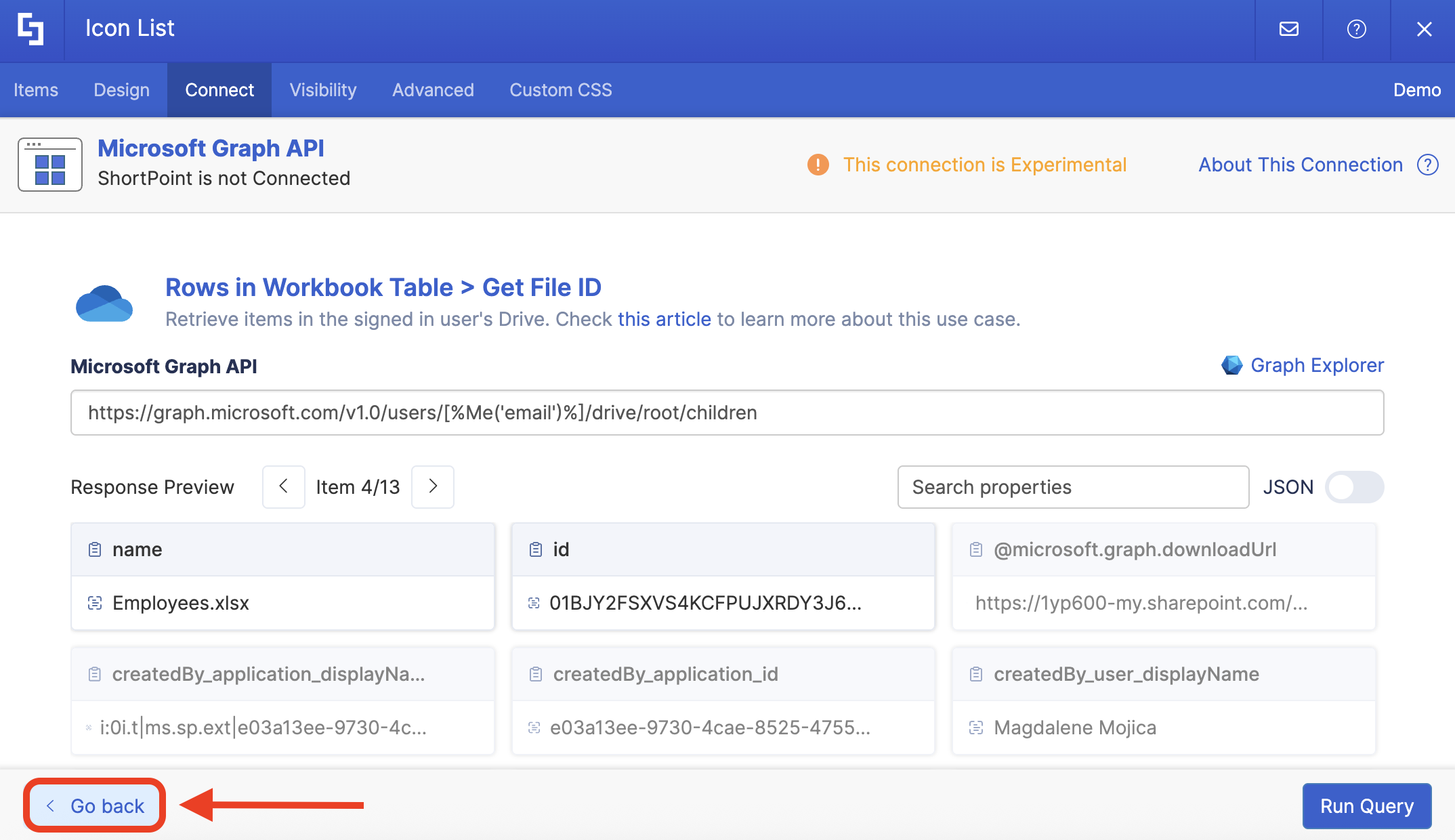Click the orange experimental warning icon
The height and width of the screenshot is (840, 1455).
click(x=818, y=165)
